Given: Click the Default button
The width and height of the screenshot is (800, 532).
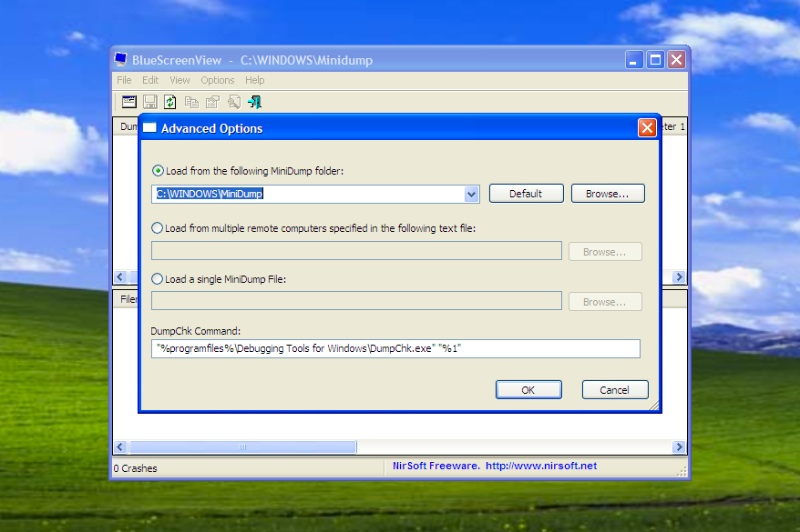Looking at the screenshot, I should 525,194.
